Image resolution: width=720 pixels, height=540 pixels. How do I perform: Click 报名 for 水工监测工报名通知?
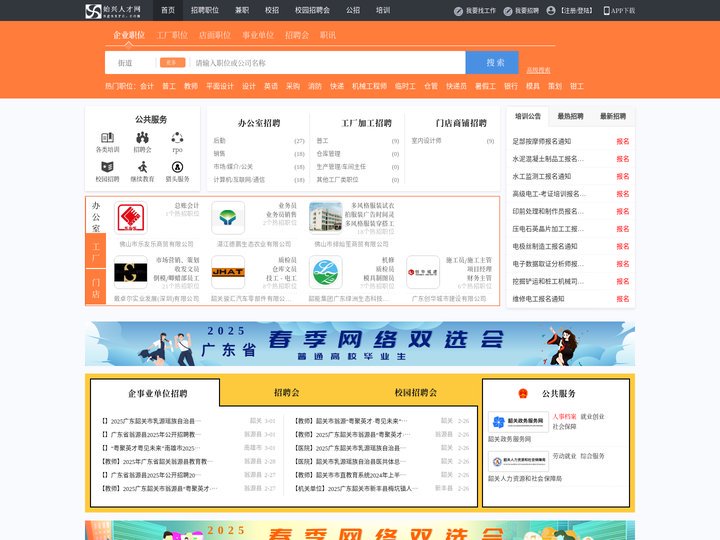[623, 176]
